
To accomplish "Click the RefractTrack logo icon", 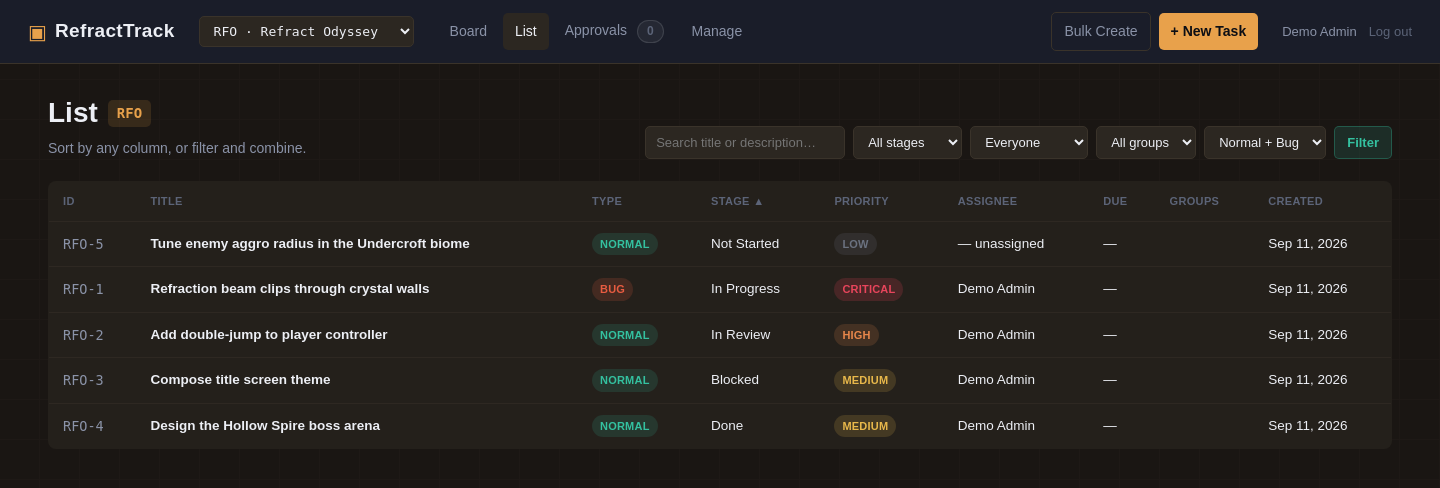I will [37, 32].
